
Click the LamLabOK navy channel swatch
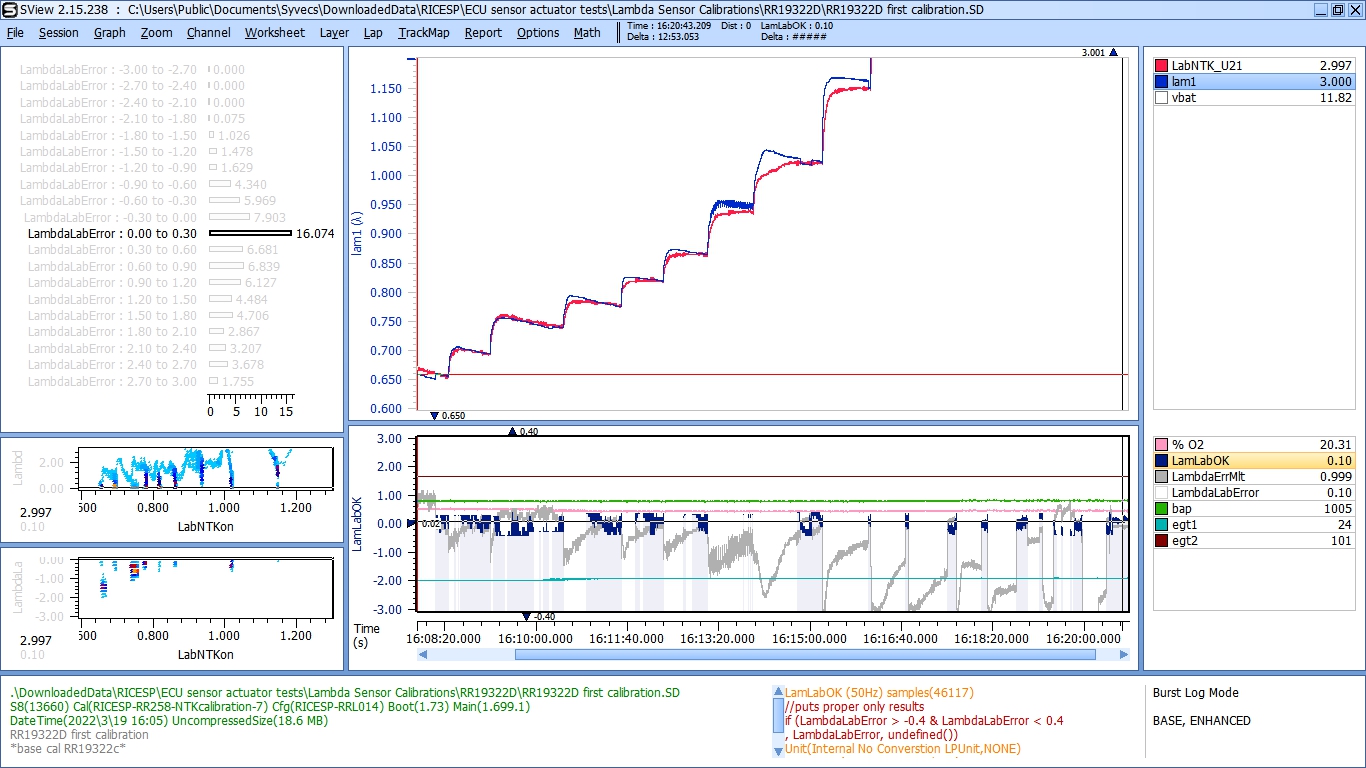(x=1161, y=461)
